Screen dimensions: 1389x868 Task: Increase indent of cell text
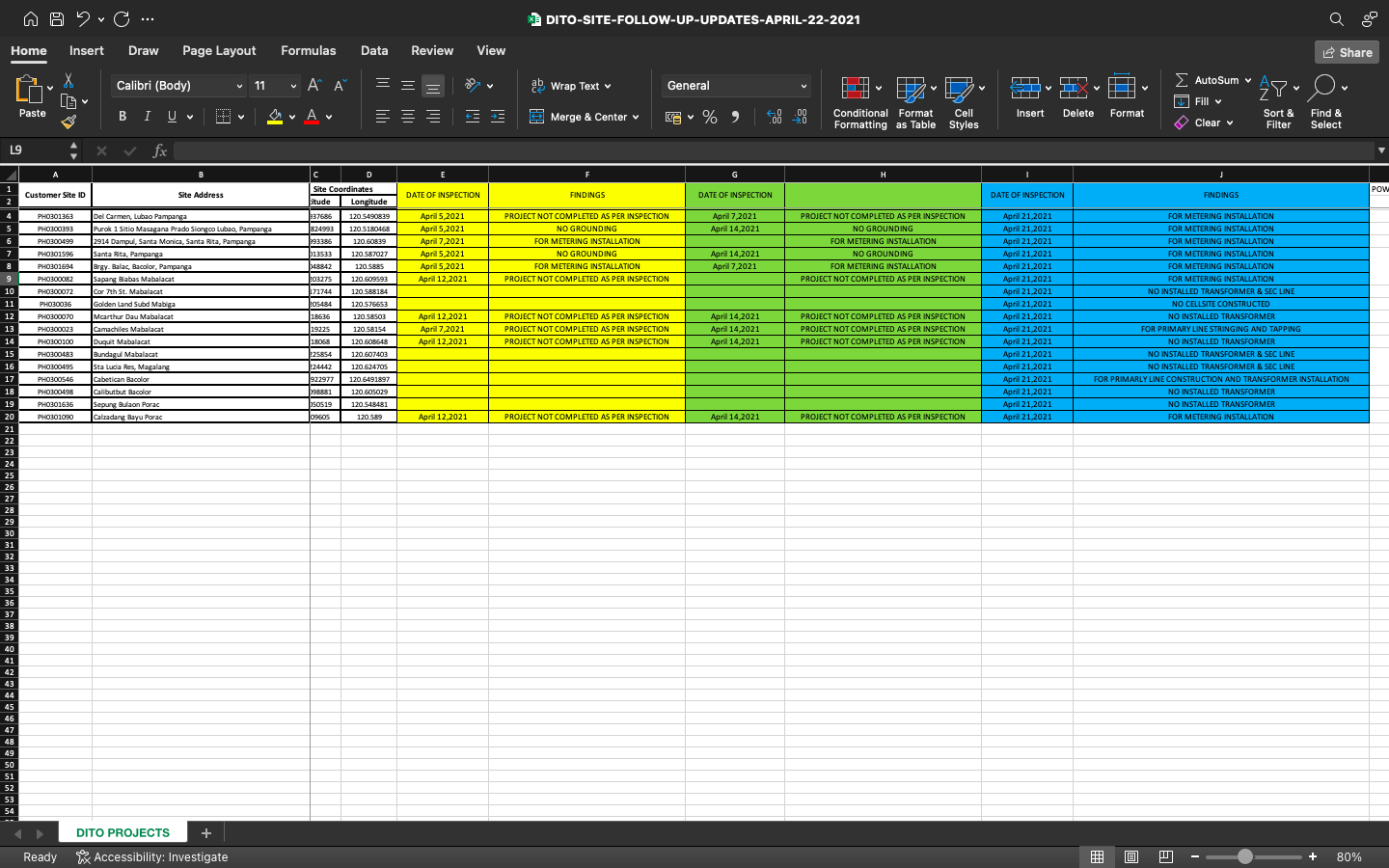point(498,117)
